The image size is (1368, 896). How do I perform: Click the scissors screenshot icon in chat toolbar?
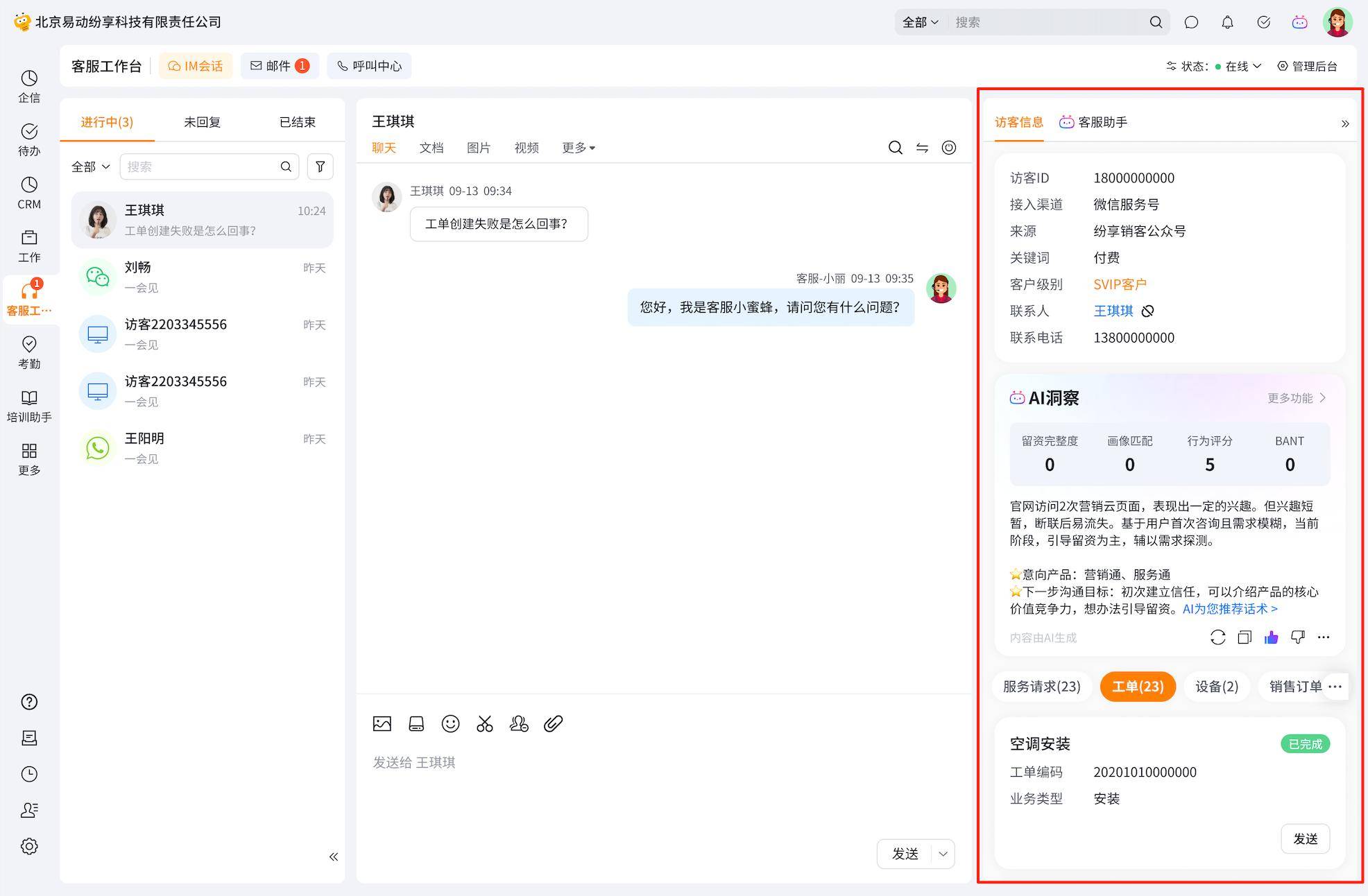coord(484,724)
